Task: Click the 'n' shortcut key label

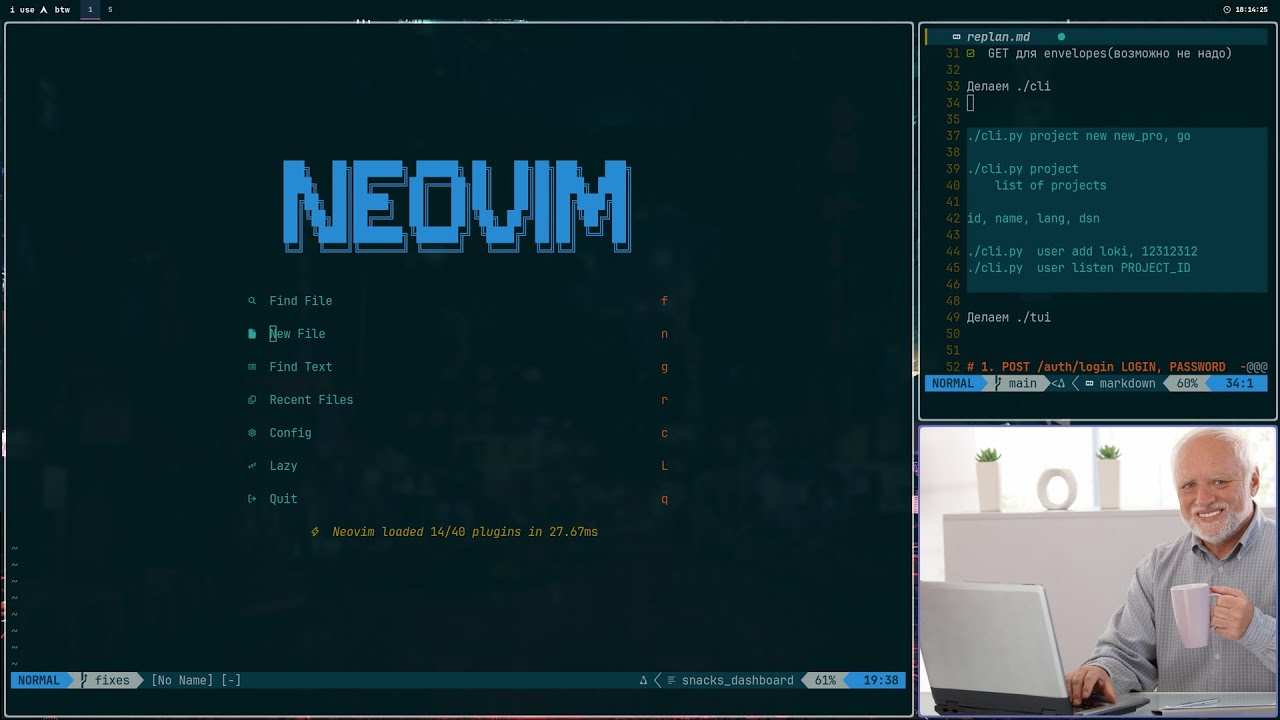Action: [664, 334]
